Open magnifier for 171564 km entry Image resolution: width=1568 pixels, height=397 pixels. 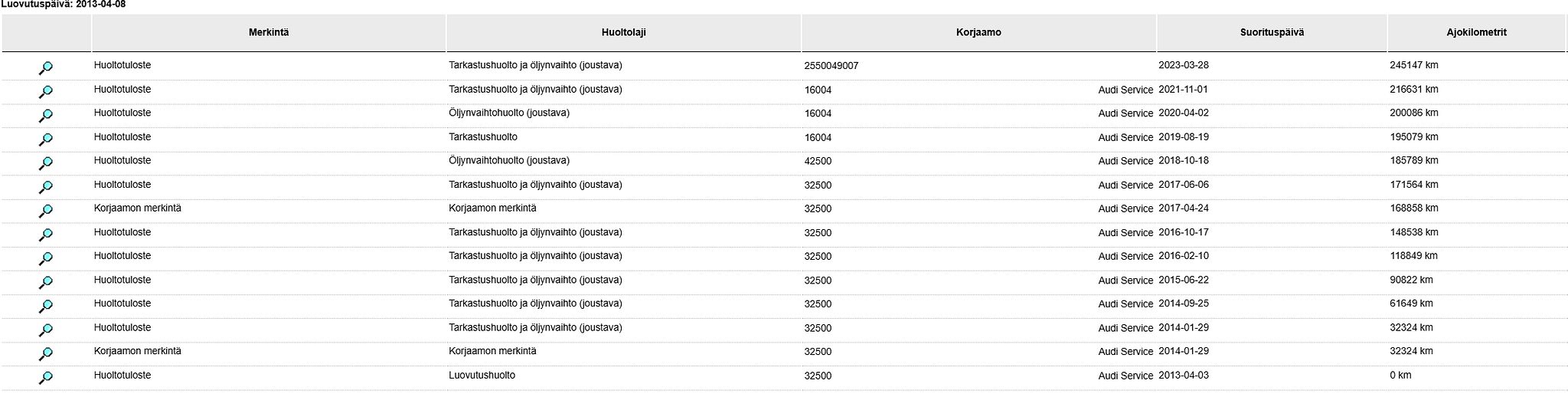point(46,187)
